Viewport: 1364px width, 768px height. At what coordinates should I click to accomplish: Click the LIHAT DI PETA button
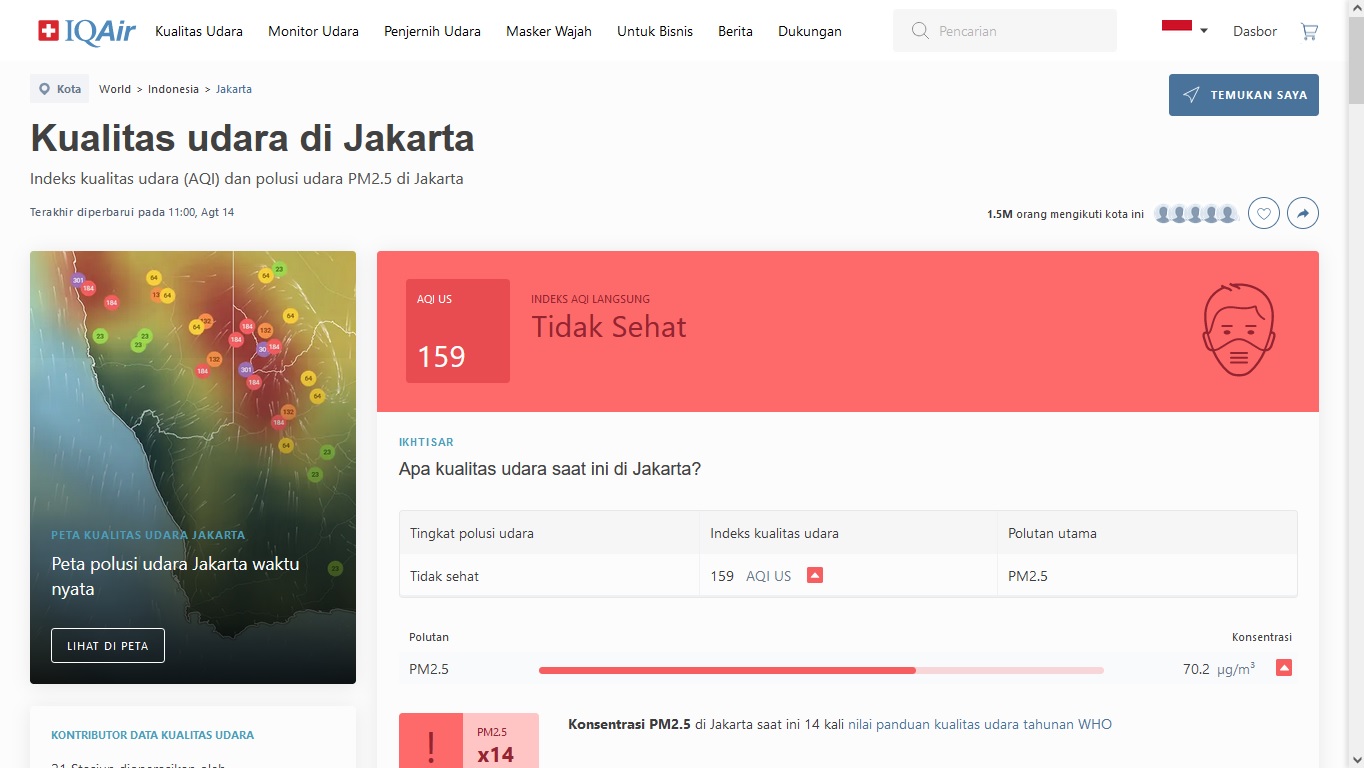point(108,646)
